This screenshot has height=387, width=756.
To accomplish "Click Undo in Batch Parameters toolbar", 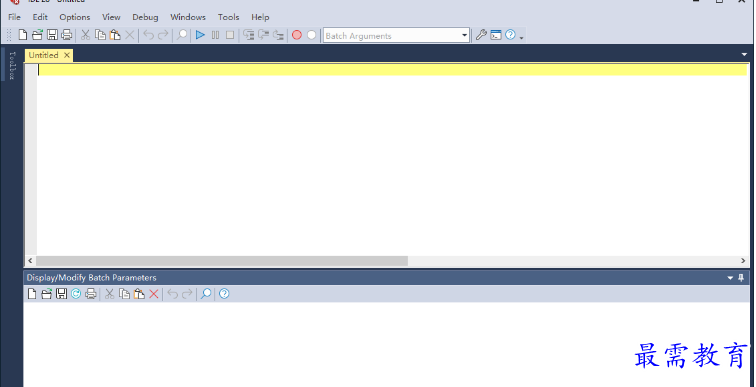I will coord(173,294).
